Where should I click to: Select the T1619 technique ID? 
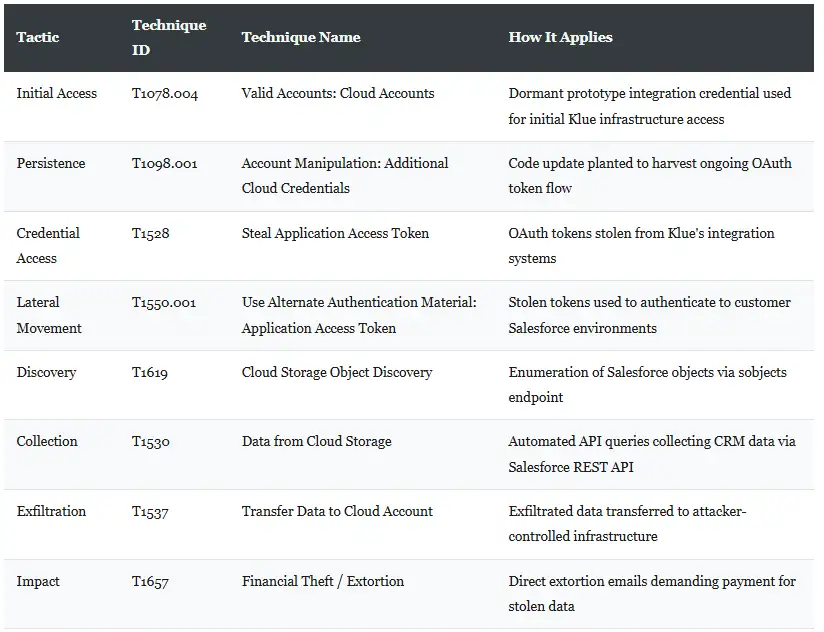[150, 372]
